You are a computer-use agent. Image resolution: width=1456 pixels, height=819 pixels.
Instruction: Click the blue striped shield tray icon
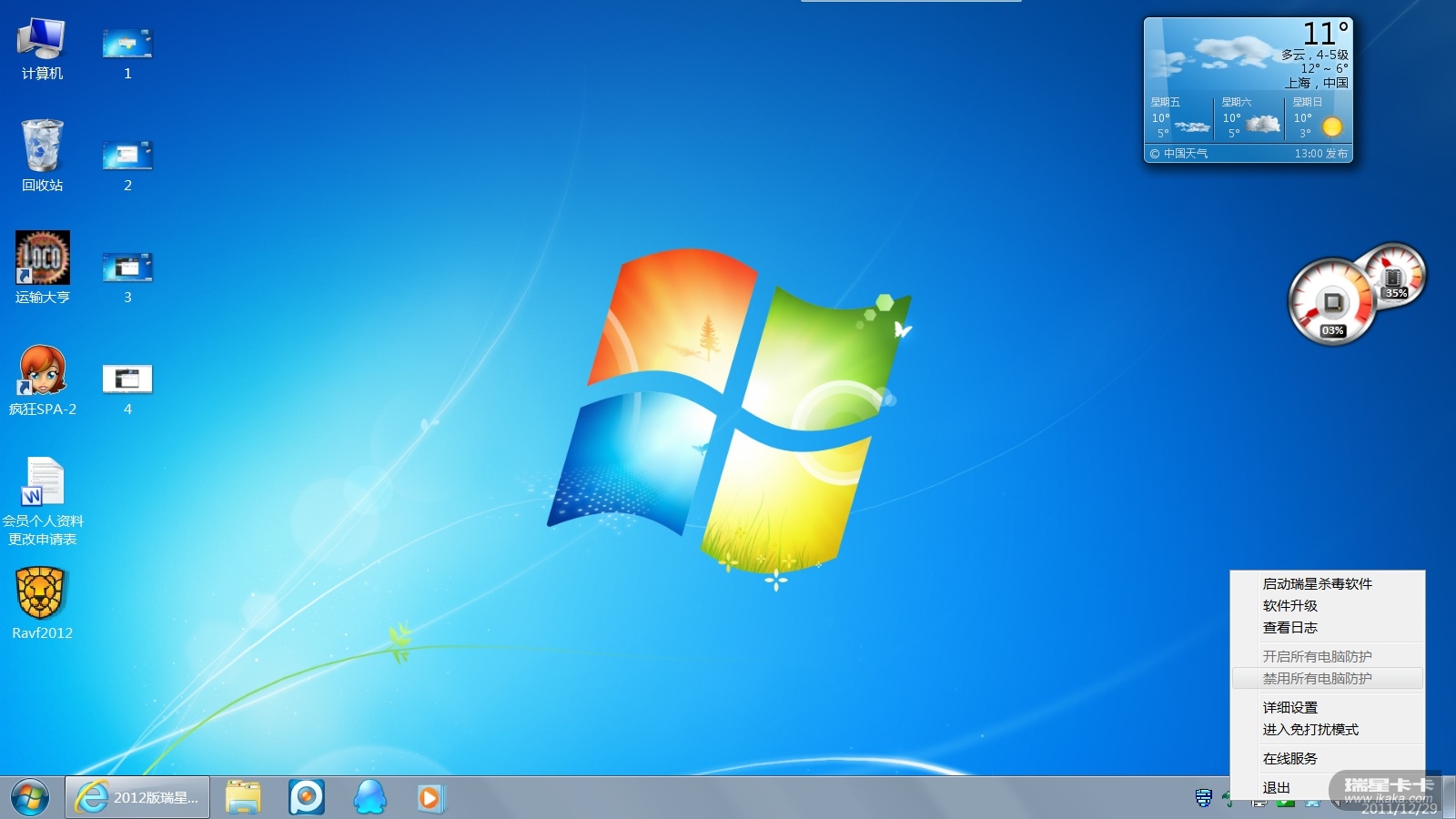pos(1203,798)
